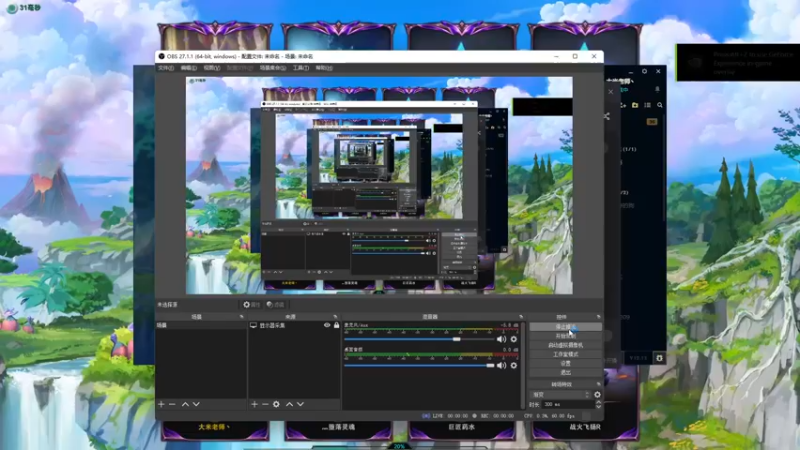Select the 显示器采集 source row
This screenshot has height=450, width=800.
294,325
